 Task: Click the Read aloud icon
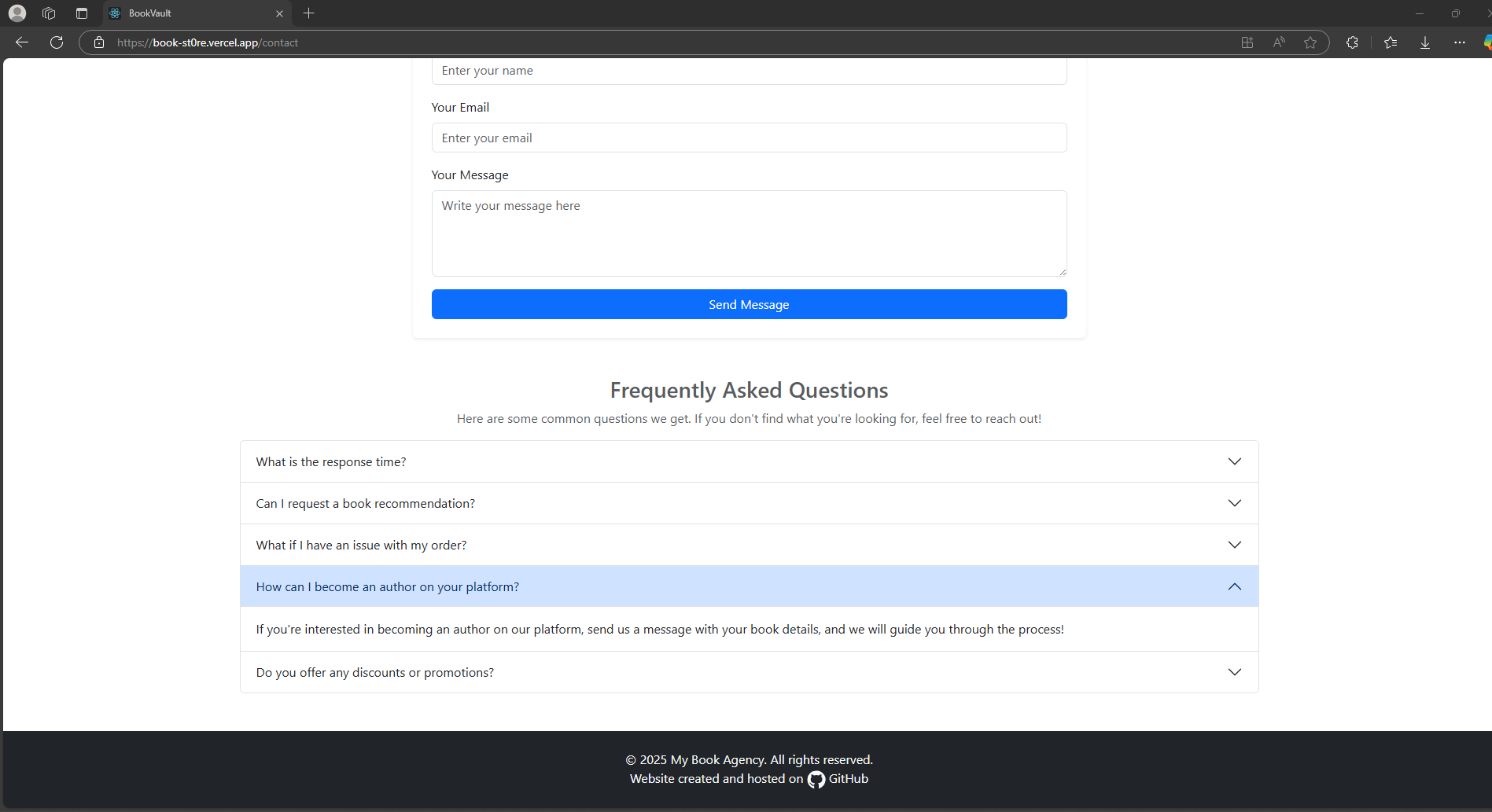tap(1279, 42)
